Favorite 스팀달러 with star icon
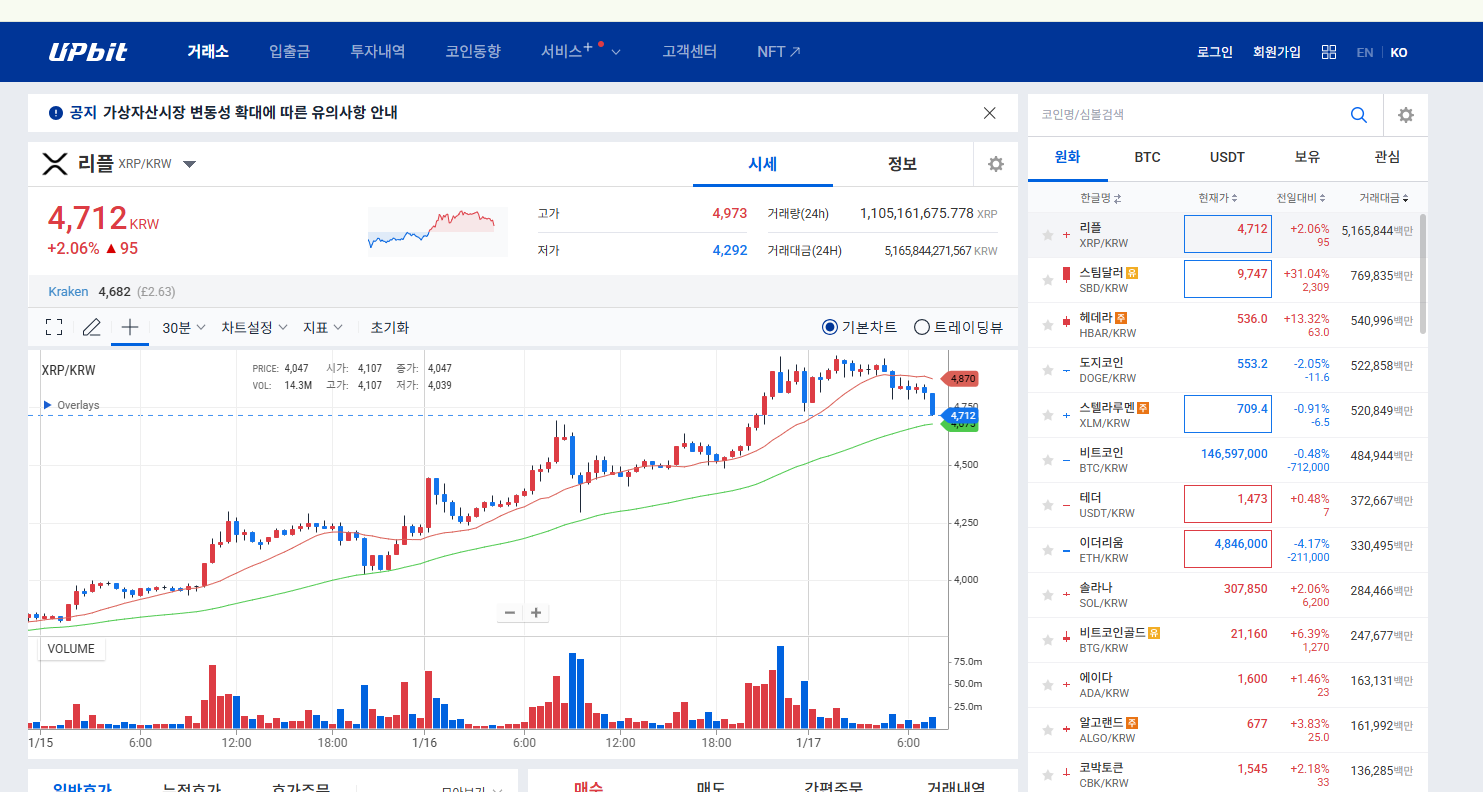1483x792 pixels. 1048,280
